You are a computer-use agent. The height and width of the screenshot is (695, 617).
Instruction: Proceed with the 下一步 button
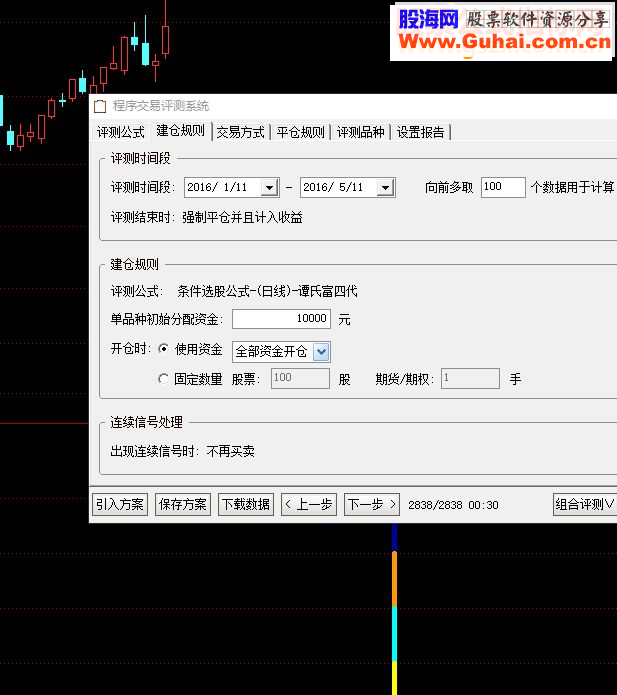point(372,504)
